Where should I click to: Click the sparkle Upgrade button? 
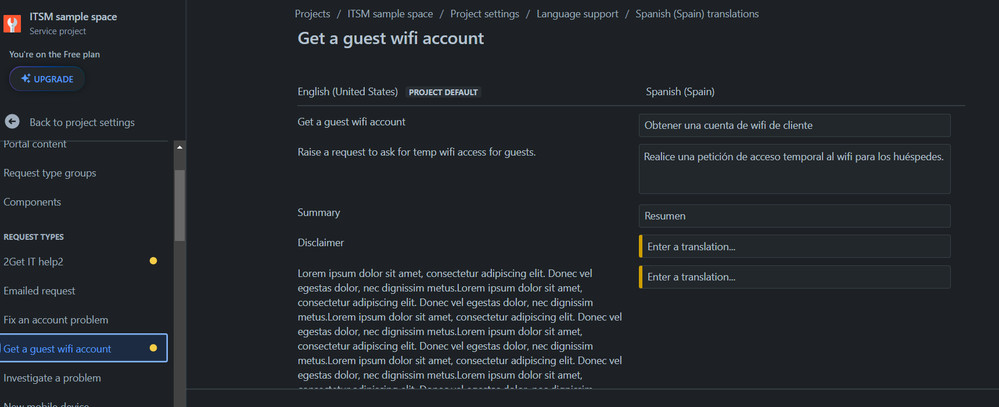pyautogui.click(x=47, y=79)
